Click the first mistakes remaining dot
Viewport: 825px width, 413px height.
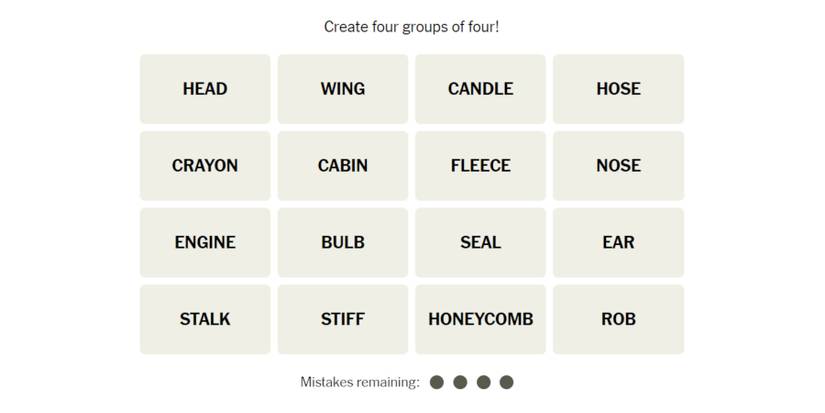(436, 382)
